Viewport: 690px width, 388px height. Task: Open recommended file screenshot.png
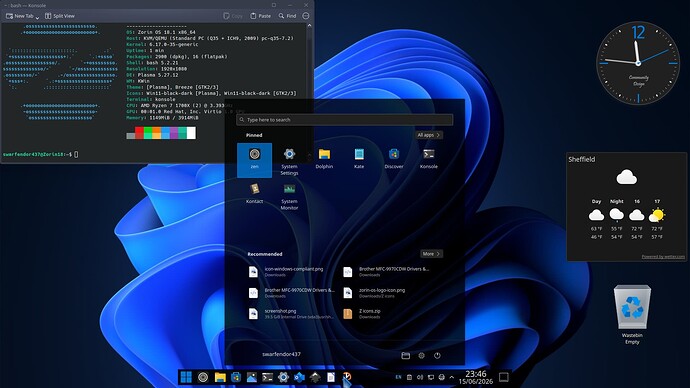291,314
